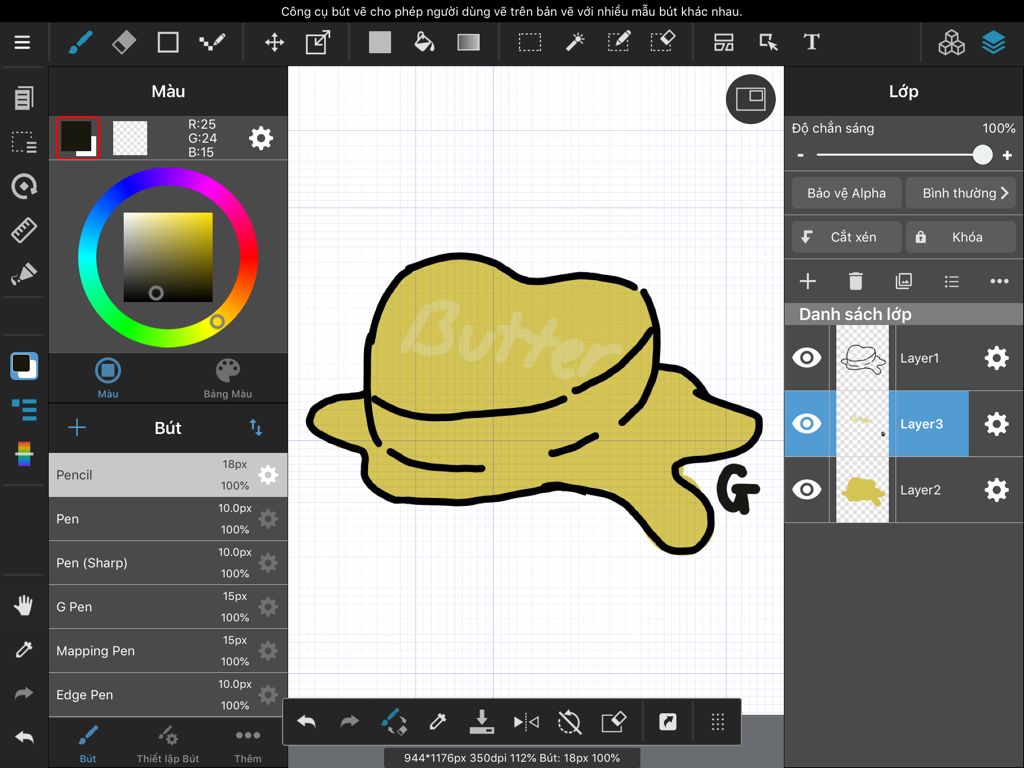Select the Hand pan tool
1024x768 pixels.
pos(24,605)
